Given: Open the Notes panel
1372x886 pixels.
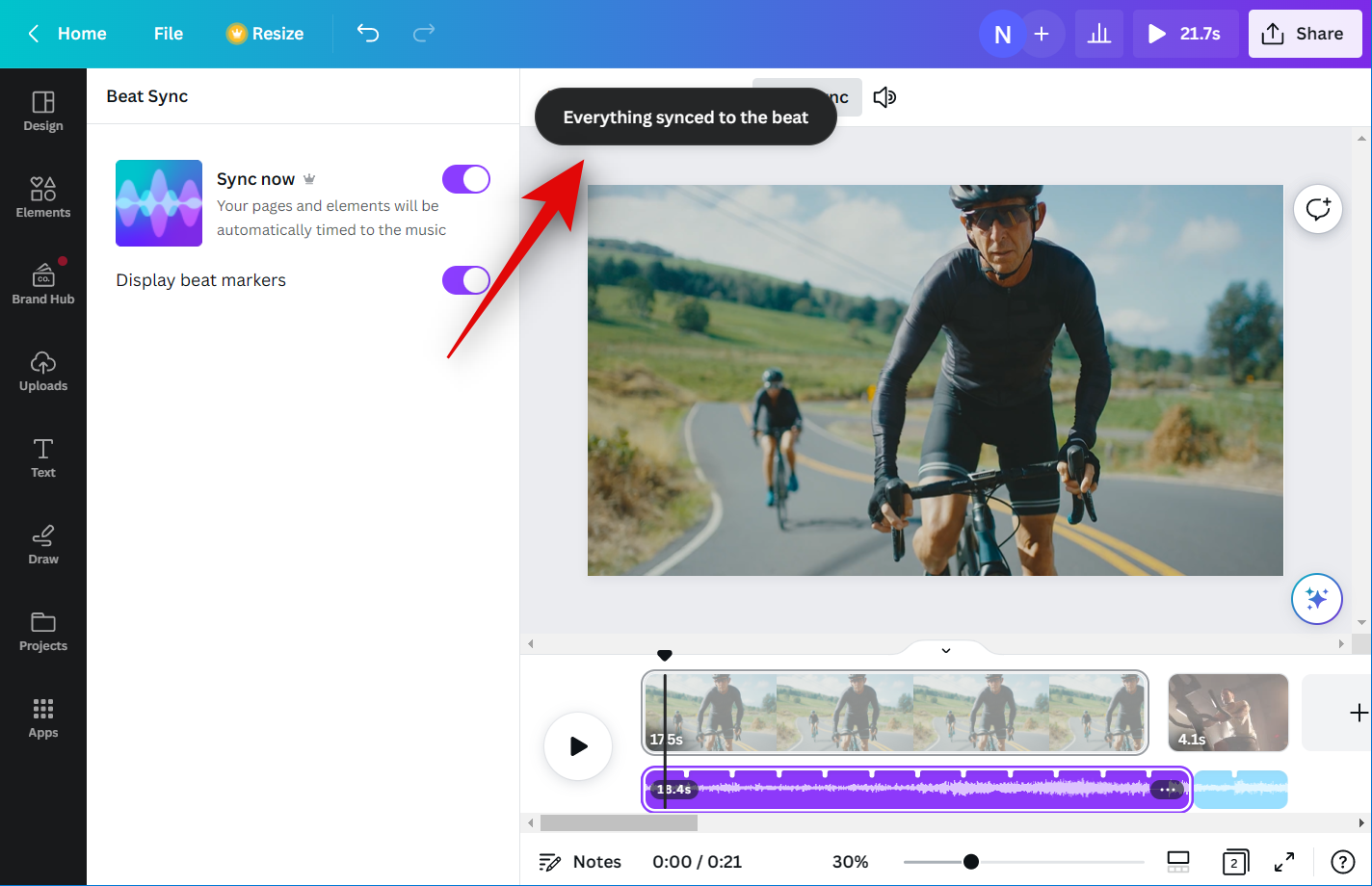Looking at the screenshot, I should (580, 862).
